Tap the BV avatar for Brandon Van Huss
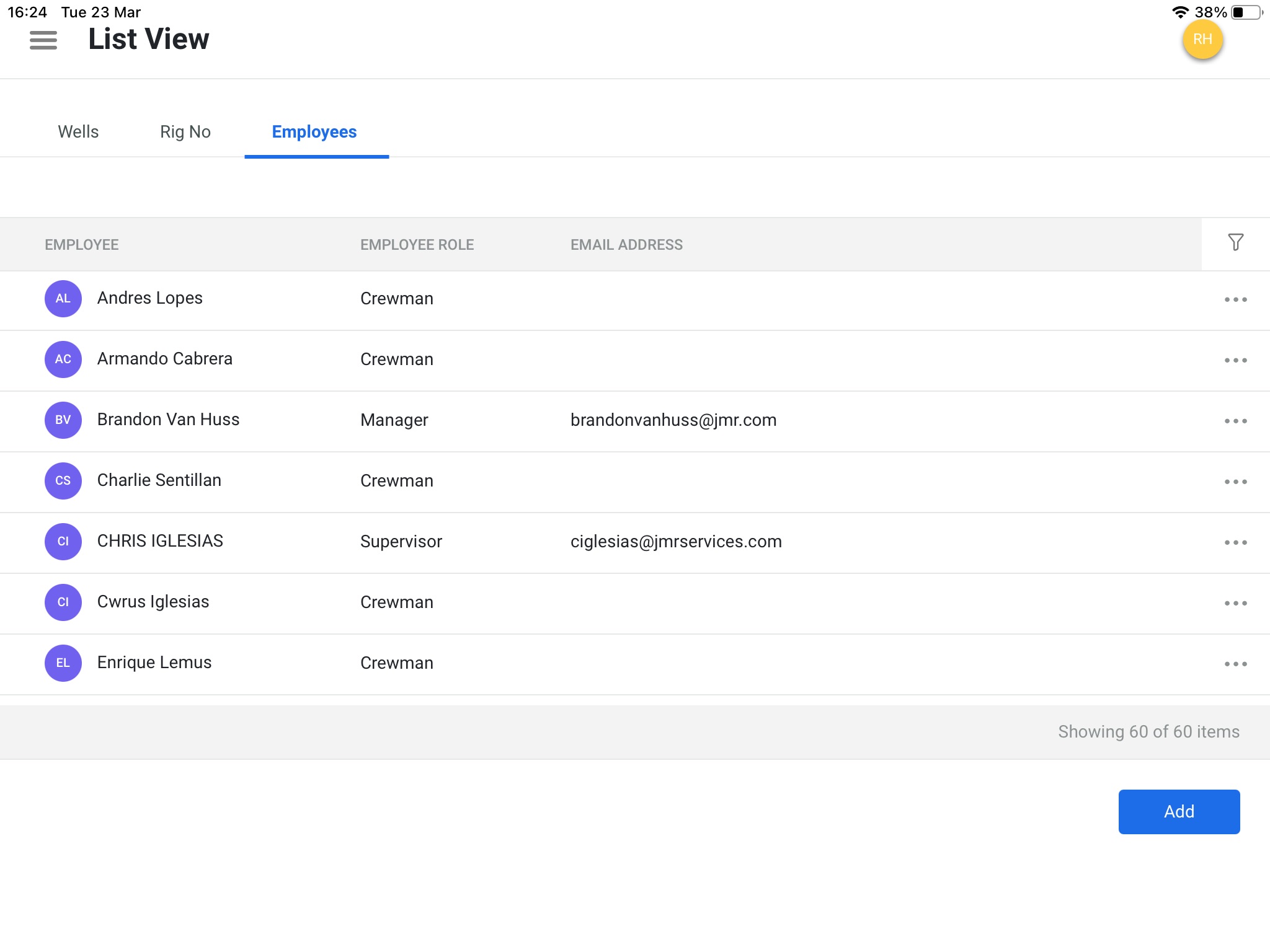This screenshot has width=1270, height=952. point(63,420)
